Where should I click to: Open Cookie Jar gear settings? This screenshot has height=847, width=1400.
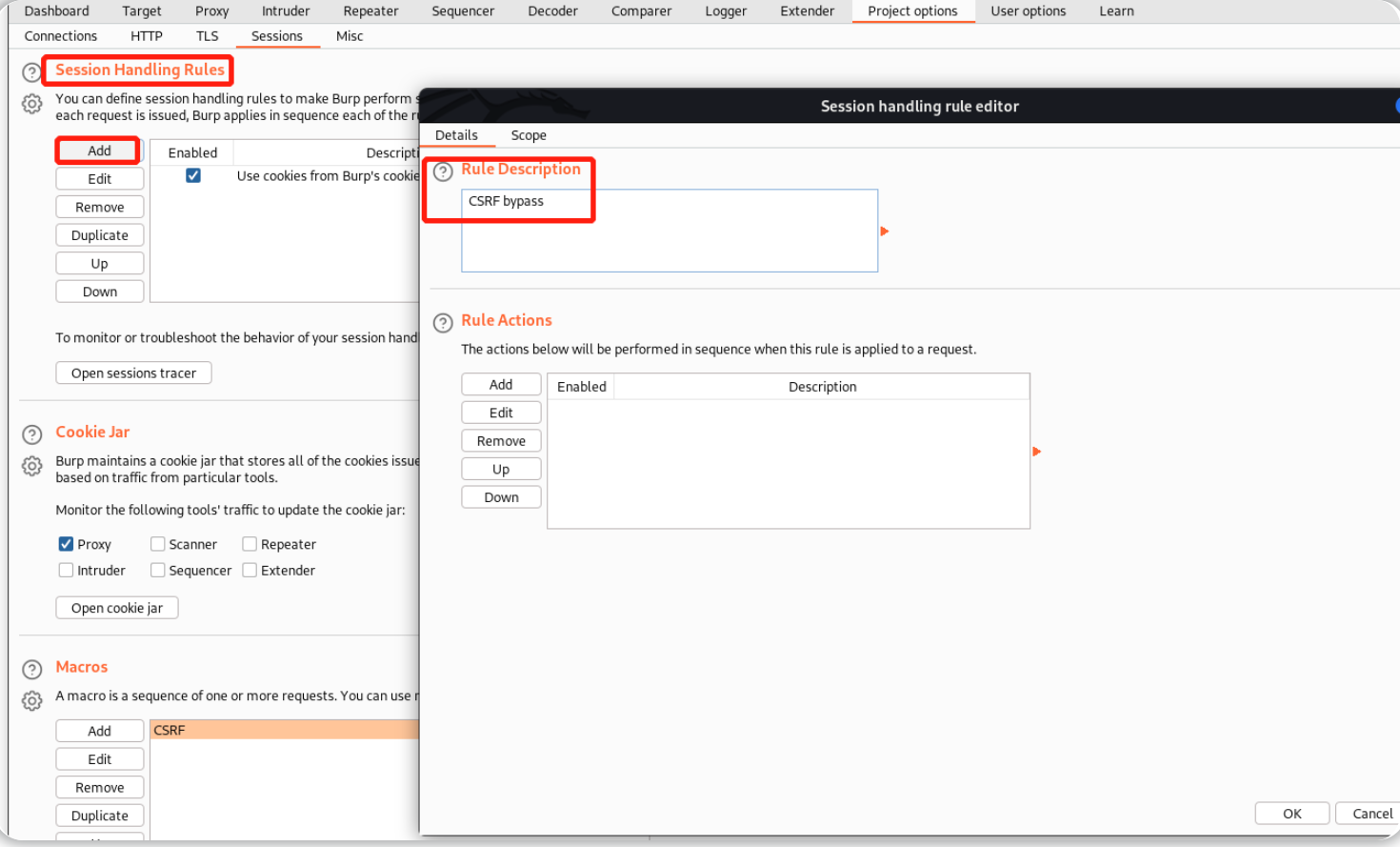(x=31, y=466)
